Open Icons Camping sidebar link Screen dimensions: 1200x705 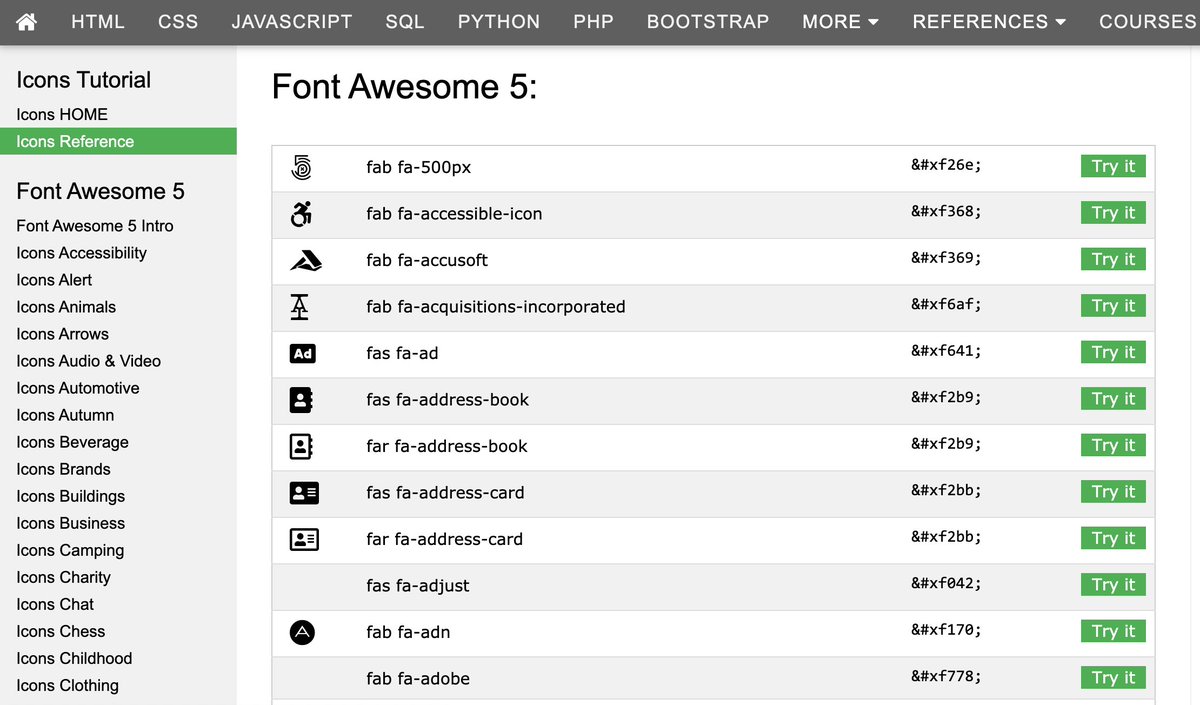tap(70, 550)
